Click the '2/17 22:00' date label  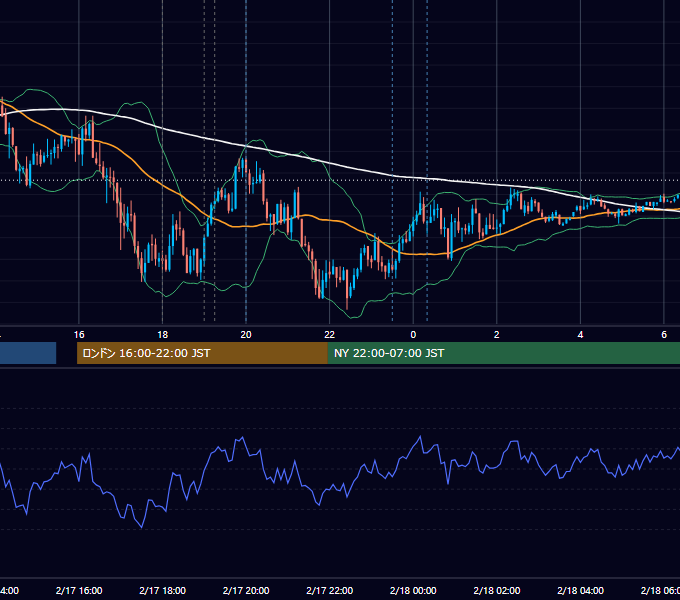(330, 590)
